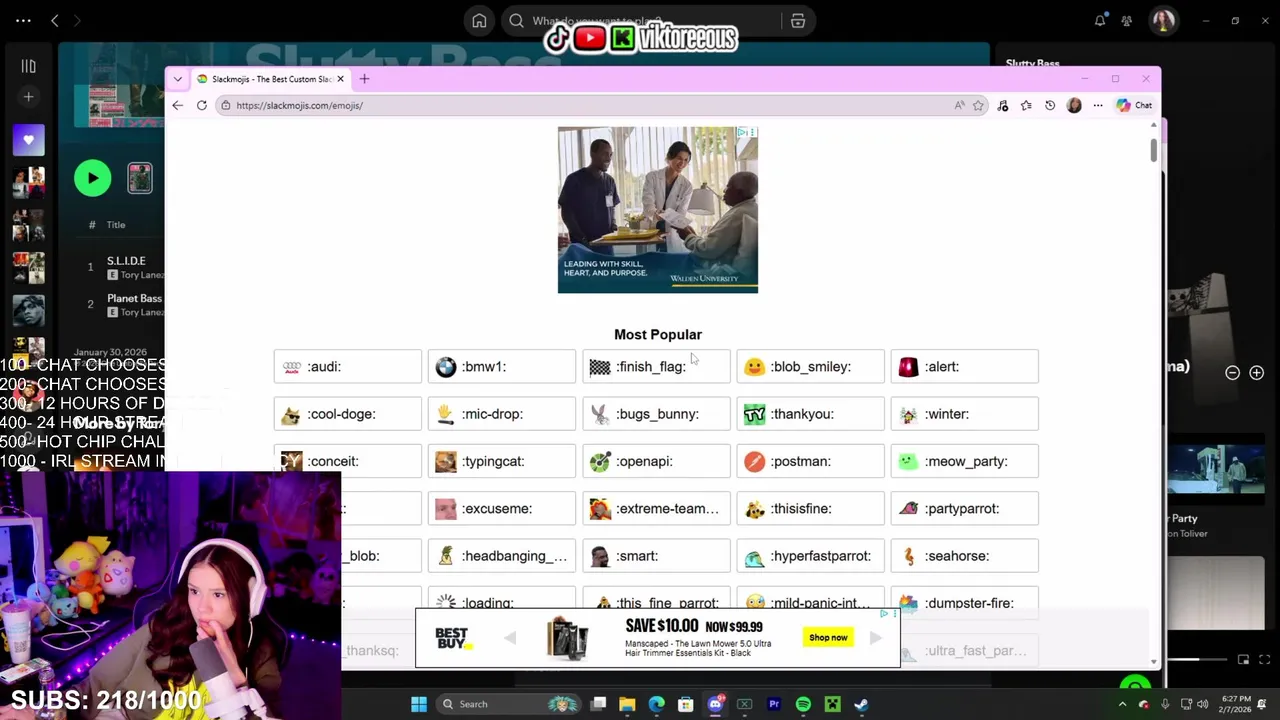Pick the :postman: emoji
This screenshot has width=1280, height=720.
coord(811,461)
